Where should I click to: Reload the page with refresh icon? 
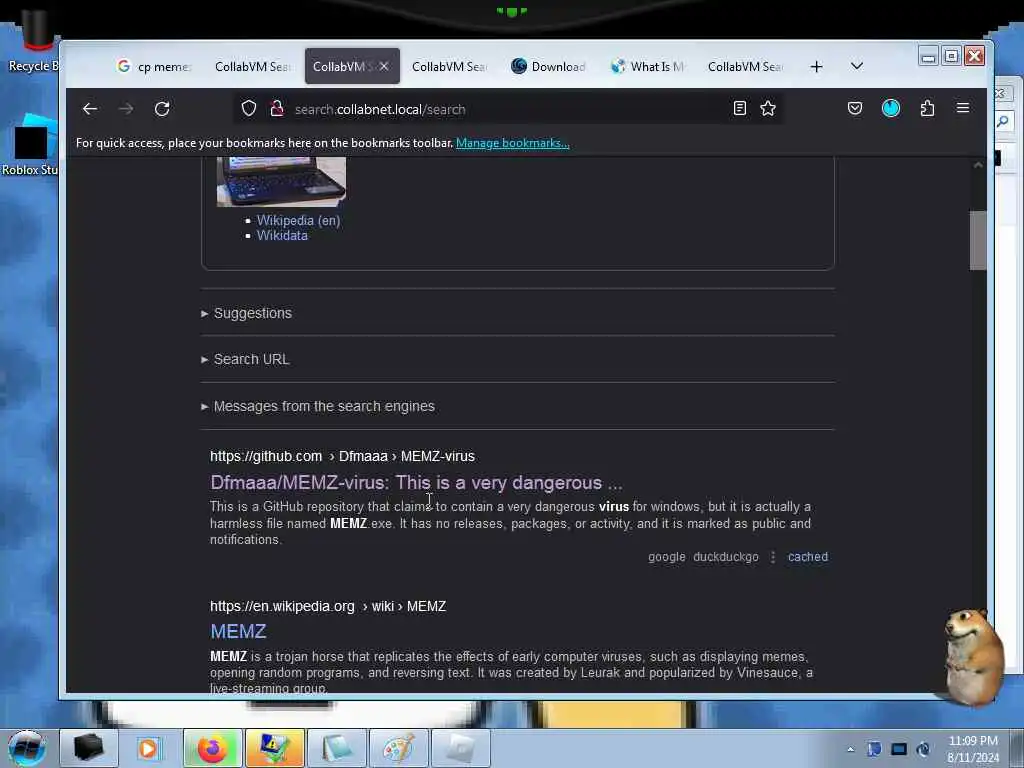point(162,109)
